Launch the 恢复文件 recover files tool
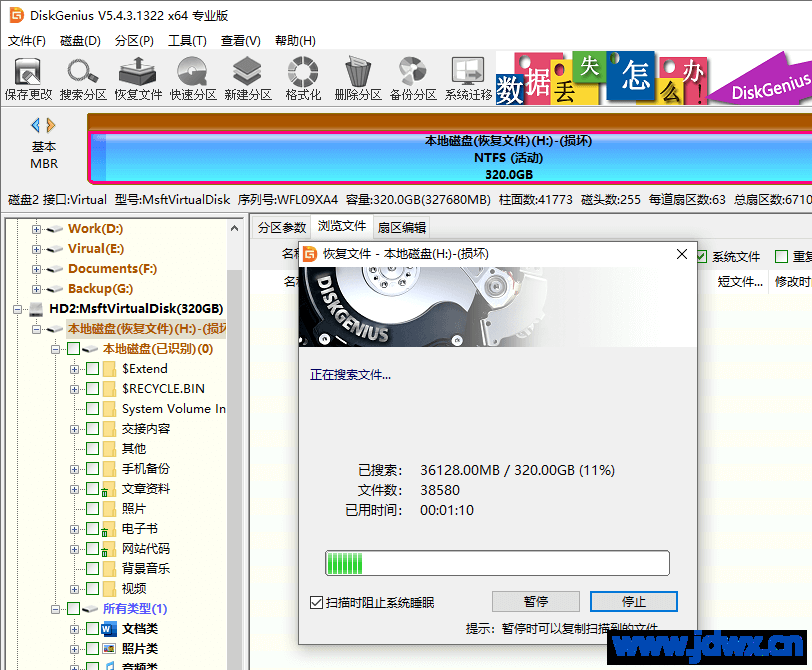Image resolution: width=812 pixels, height=670 pixels. click(x=138, y=79)
